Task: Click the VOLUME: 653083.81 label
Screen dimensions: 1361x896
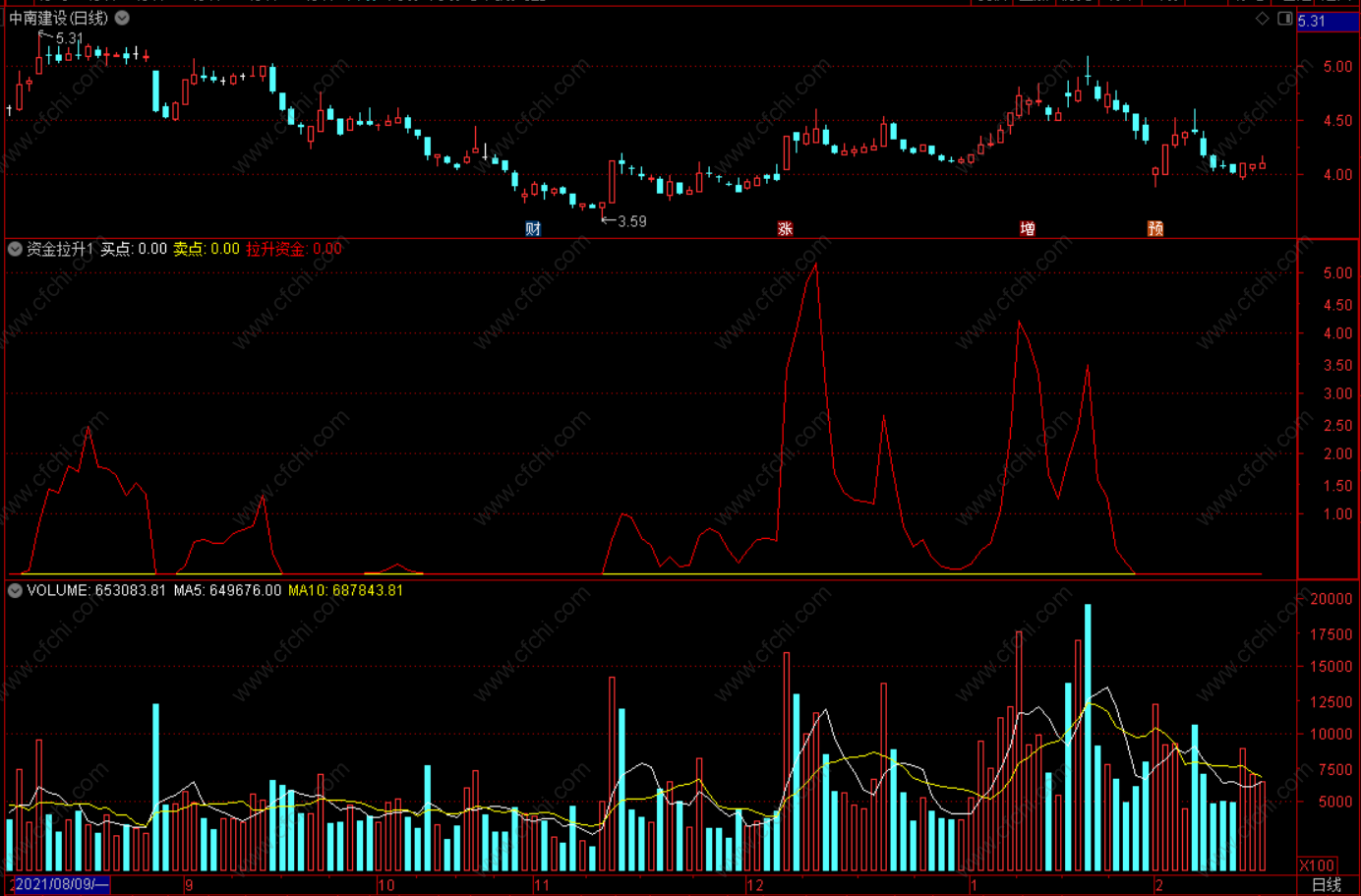Action: tap(96, 590)
